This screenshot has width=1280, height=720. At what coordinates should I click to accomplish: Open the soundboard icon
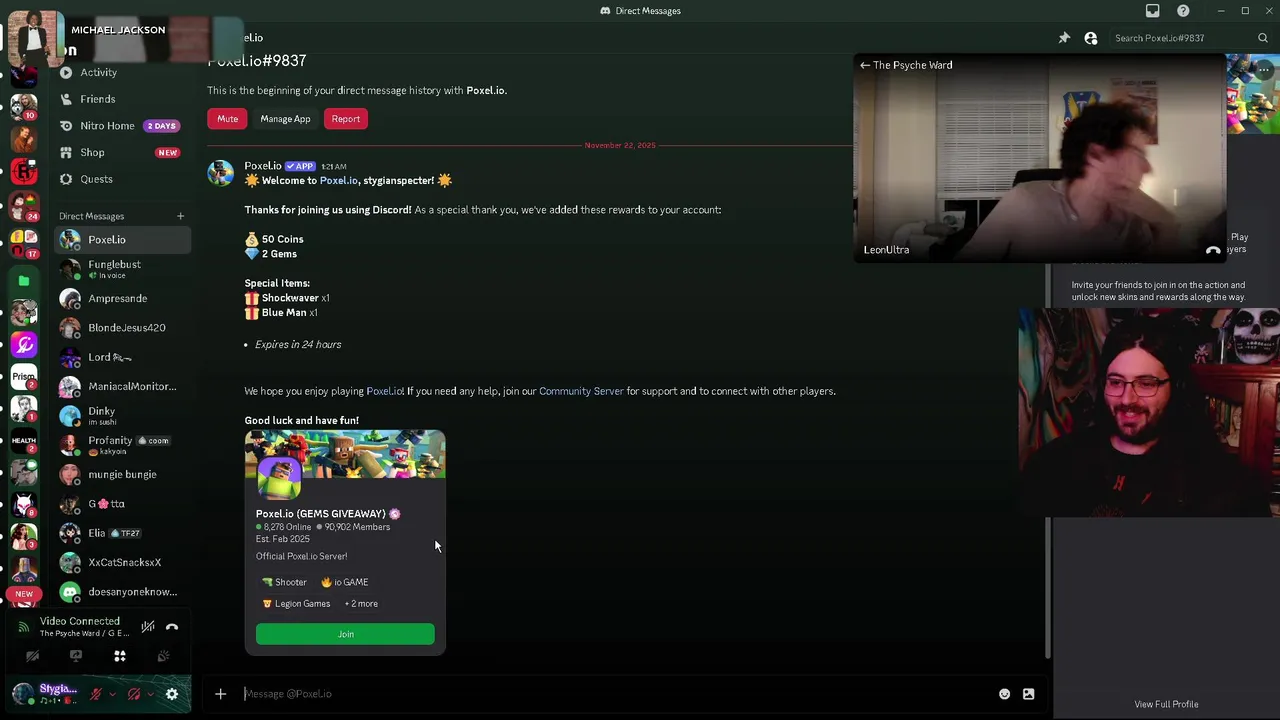click(163, 656)
